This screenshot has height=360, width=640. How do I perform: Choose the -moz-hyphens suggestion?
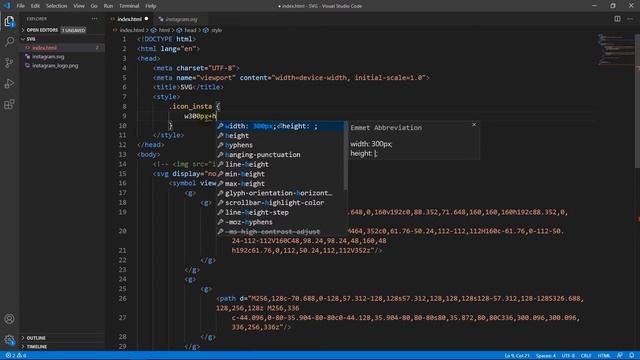[x=280, y=222]
